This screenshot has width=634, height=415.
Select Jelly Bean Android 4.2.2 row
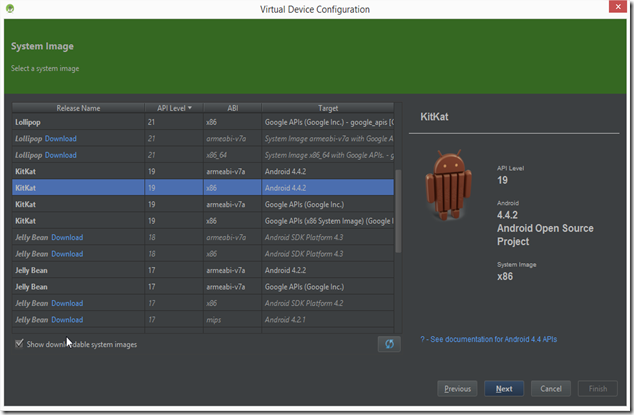[203, 270]
